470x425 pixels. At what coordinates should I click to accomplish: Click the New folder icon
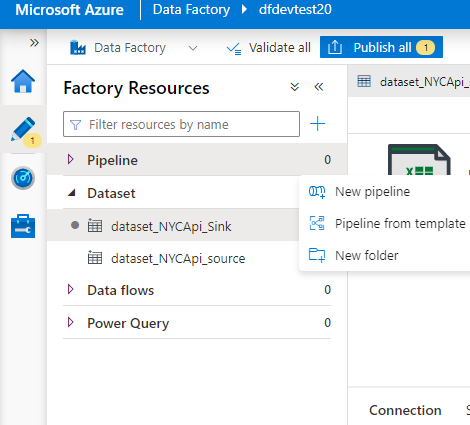click(x=317, y=255)
